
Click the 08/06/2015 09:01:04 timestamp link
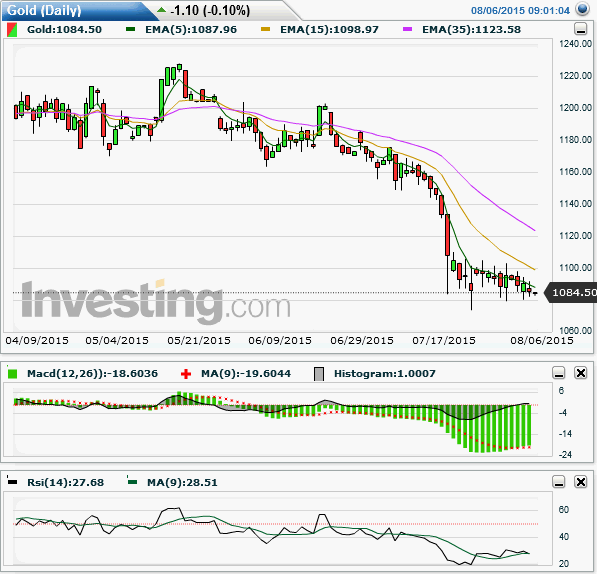[520, 10]
